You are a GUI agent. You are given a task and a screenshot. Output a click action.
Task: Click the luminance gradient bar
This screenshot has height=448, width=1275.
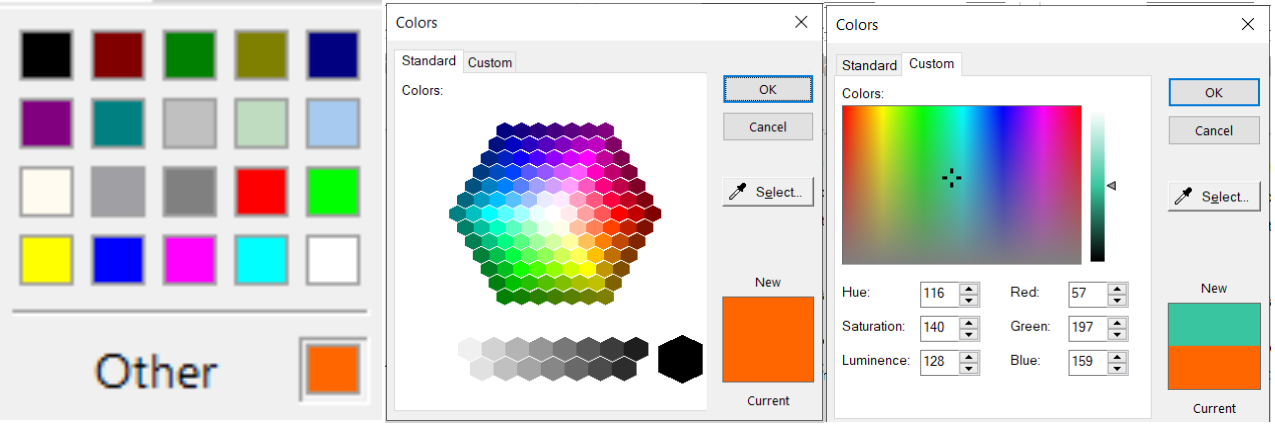point(1097,183)
